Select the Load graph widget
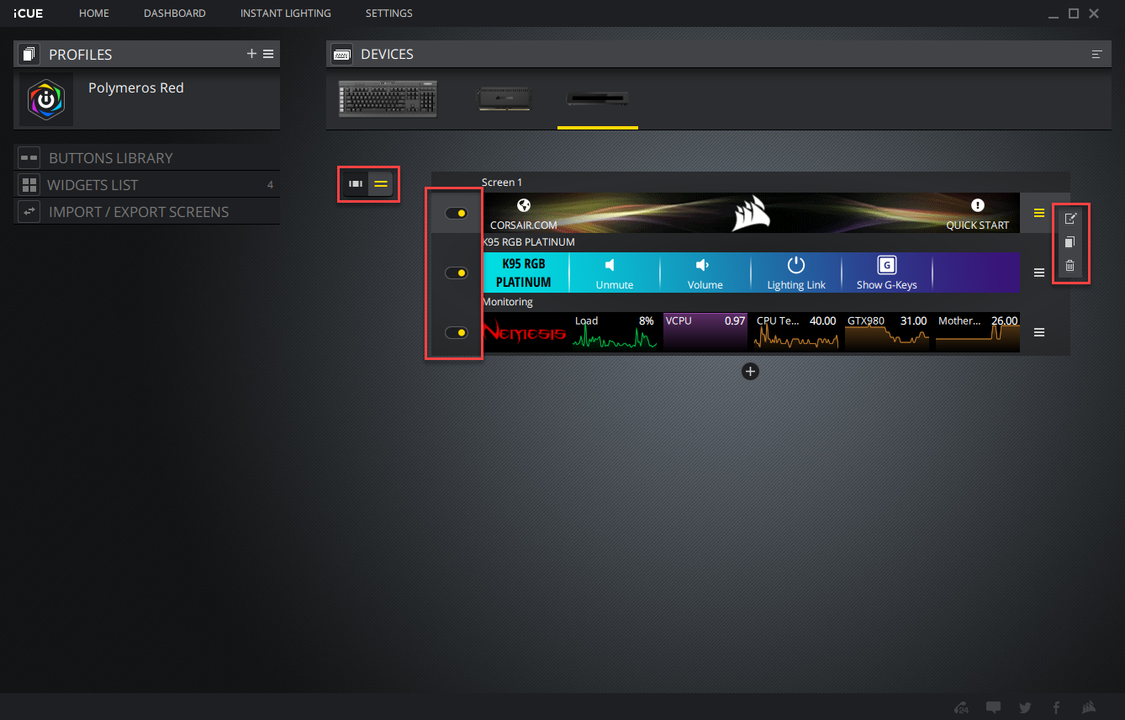This screenshot has width=1125, height=720. click(x=615, y=332)
